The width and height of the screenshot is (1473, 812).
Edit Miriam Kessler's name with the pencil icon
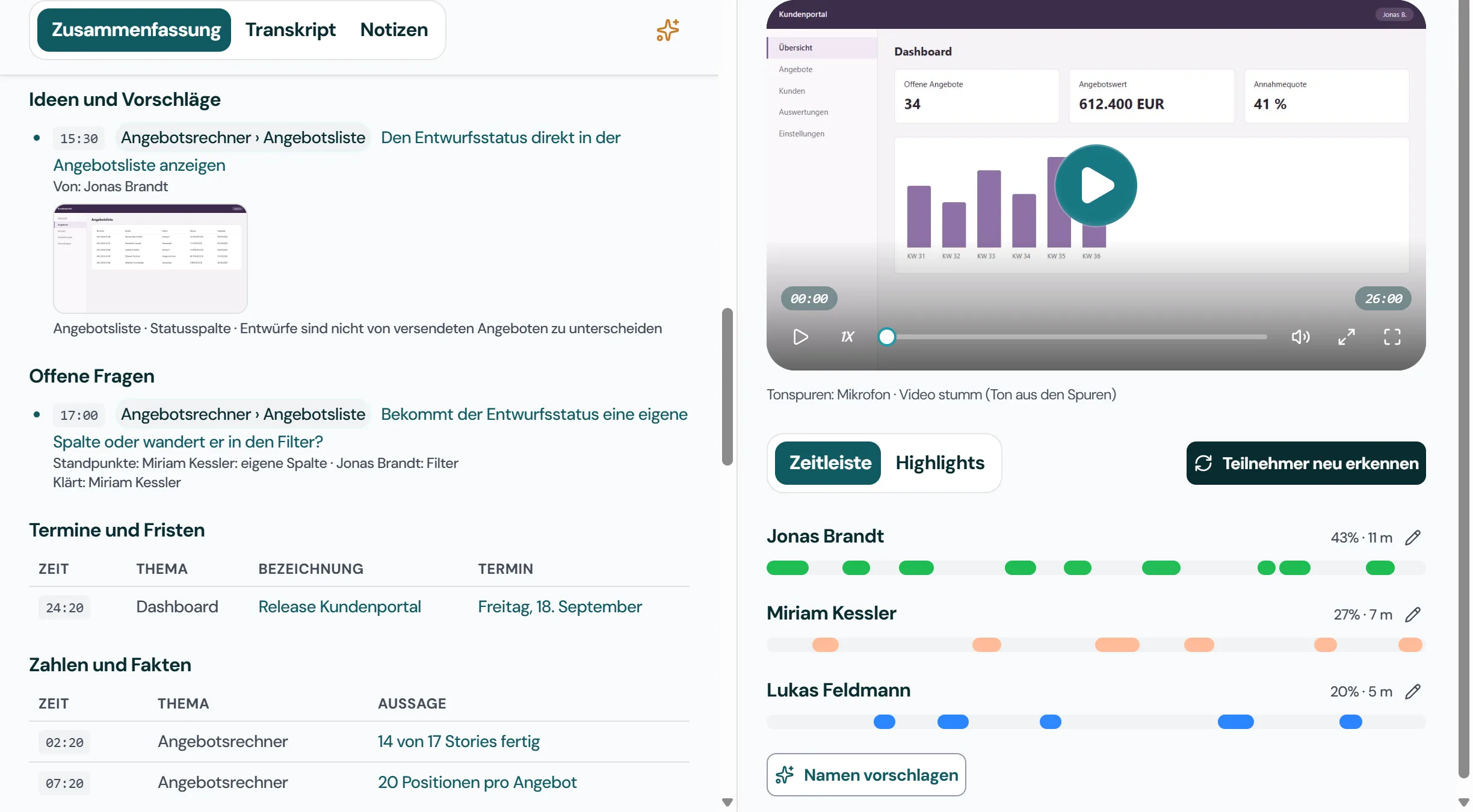(x=1413, y=615)
